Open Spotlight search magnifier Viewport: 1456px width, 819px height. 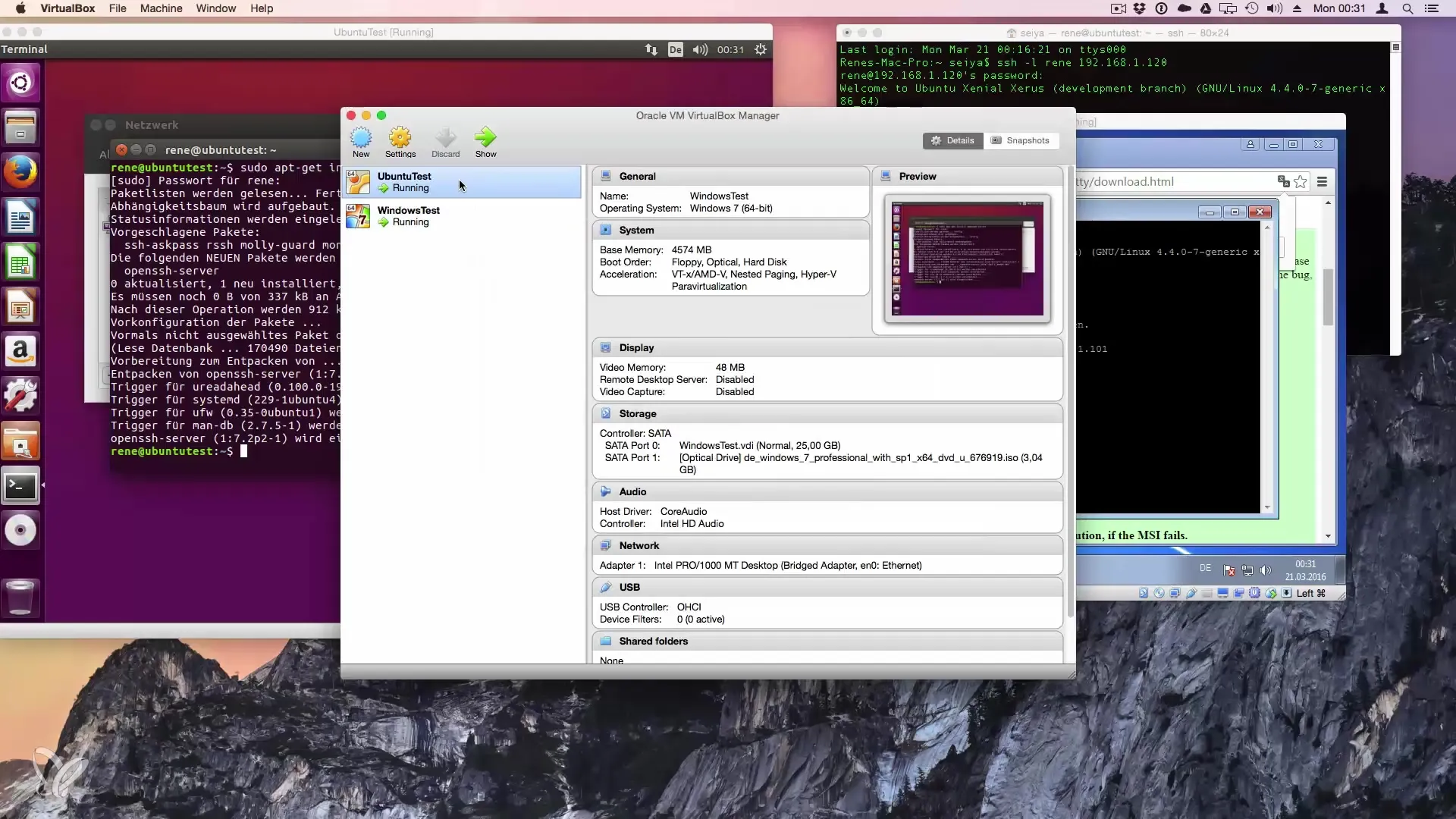[1407, 8]
